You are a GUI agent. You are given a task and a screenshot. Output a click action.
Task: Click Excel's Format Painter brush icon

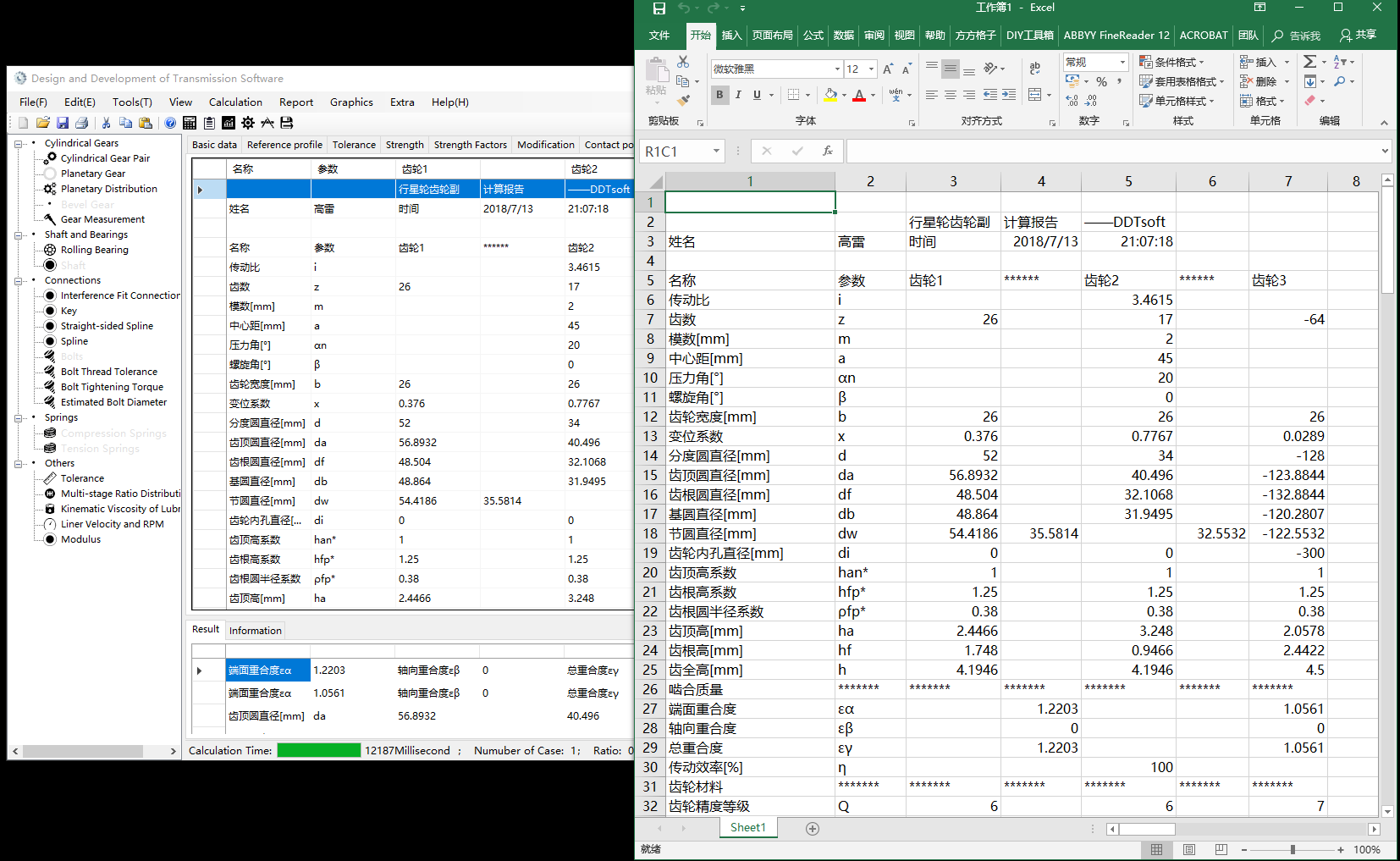coord(683,101)
